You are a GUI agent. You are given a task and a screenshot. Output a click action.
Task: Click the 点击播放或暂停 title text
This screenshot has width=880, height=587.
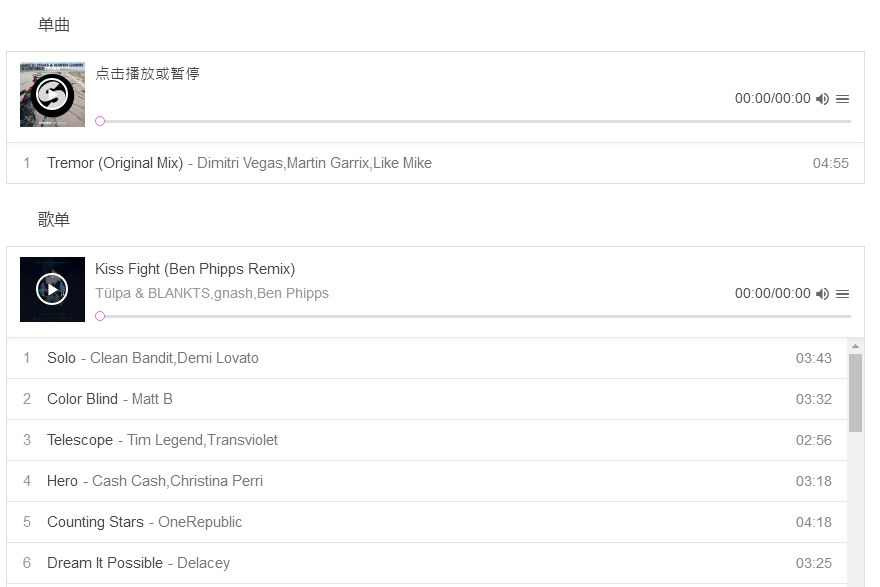pyautogui.click(x=147, y=74)
